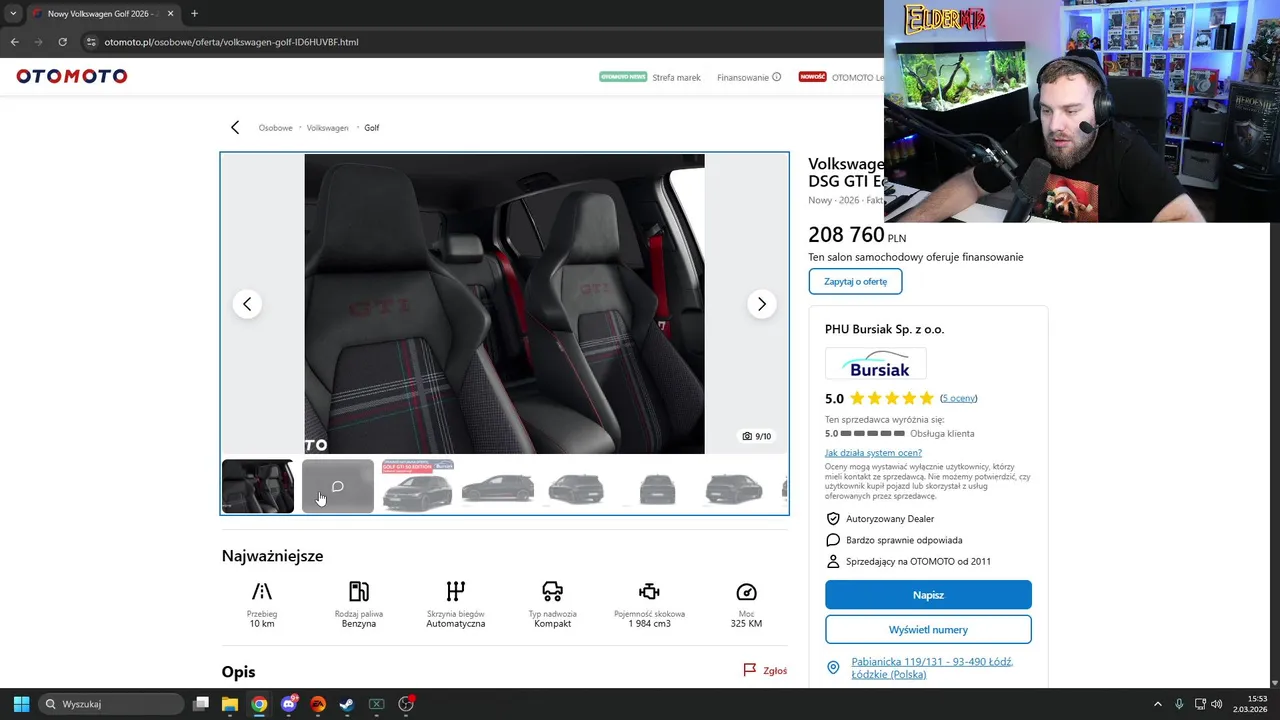This screenshot has height=720, width=1280.
Task: Open Steam from taskbar
Action: tap(347, 704)
